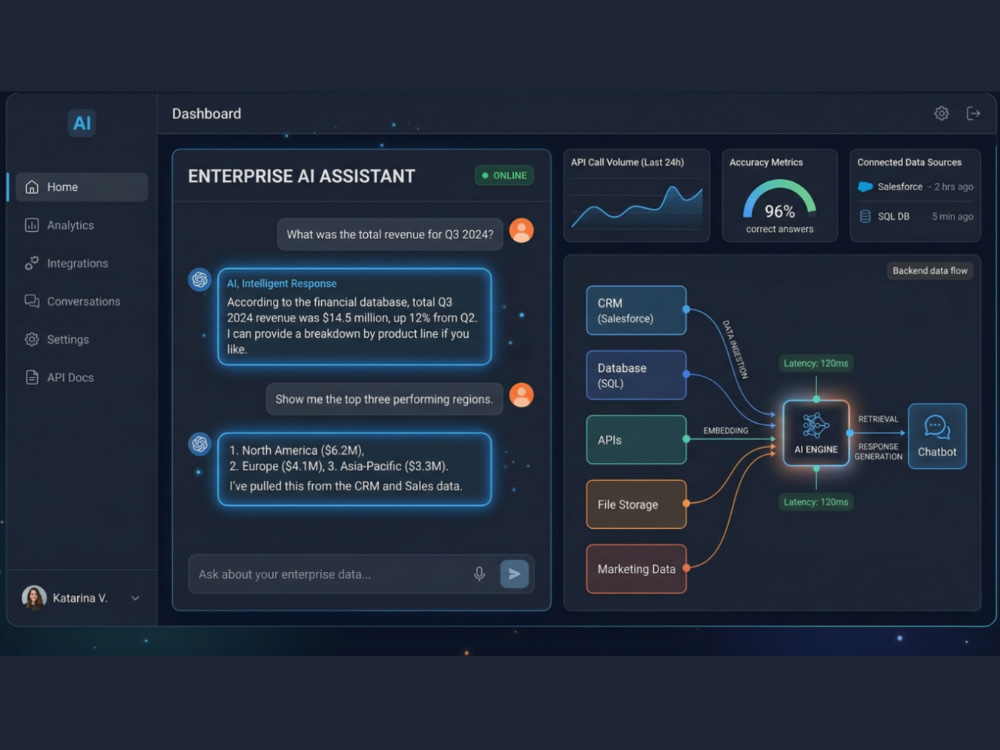Select the Chatbot node
This screenshot has width=1000, height=750.
937,436
